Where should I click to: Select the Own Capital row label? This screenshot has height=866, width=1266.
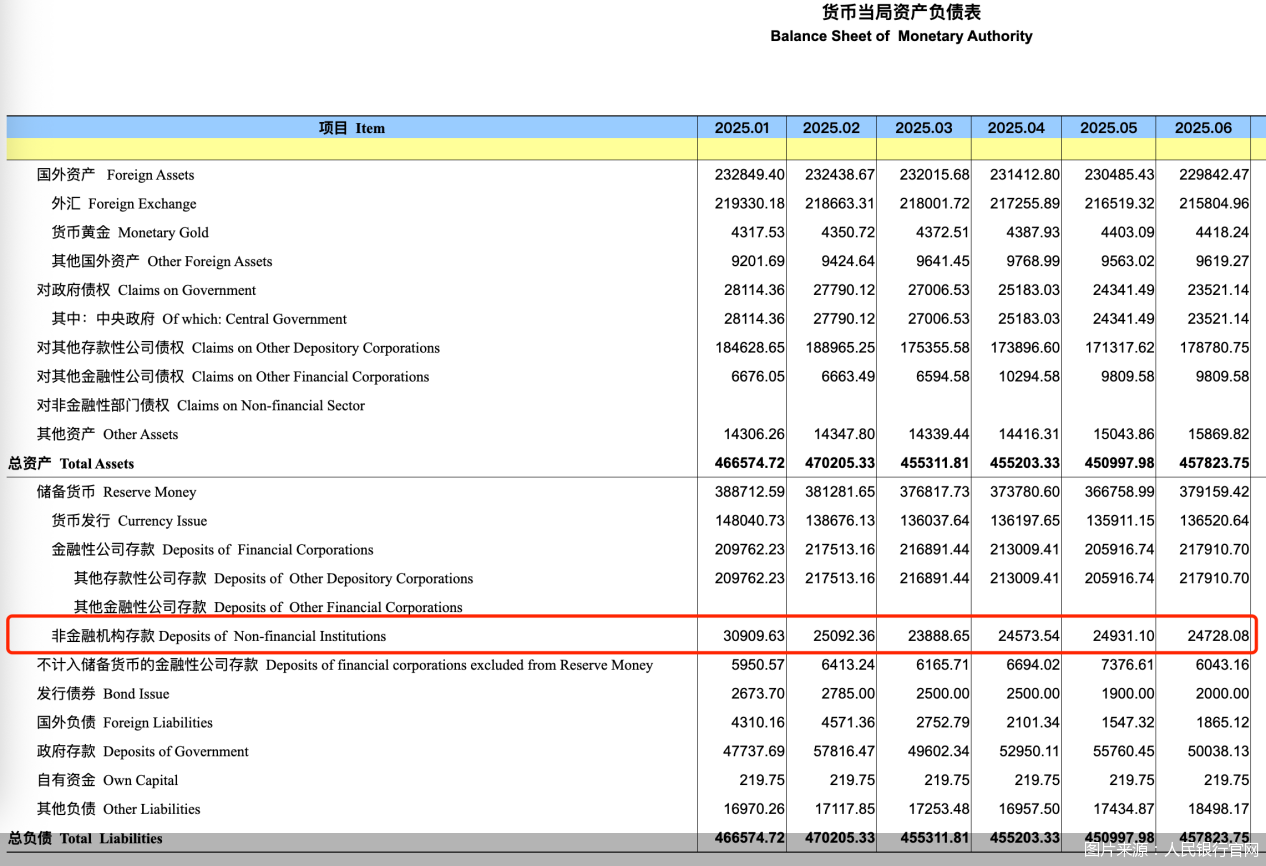click(x=107, y=781)
